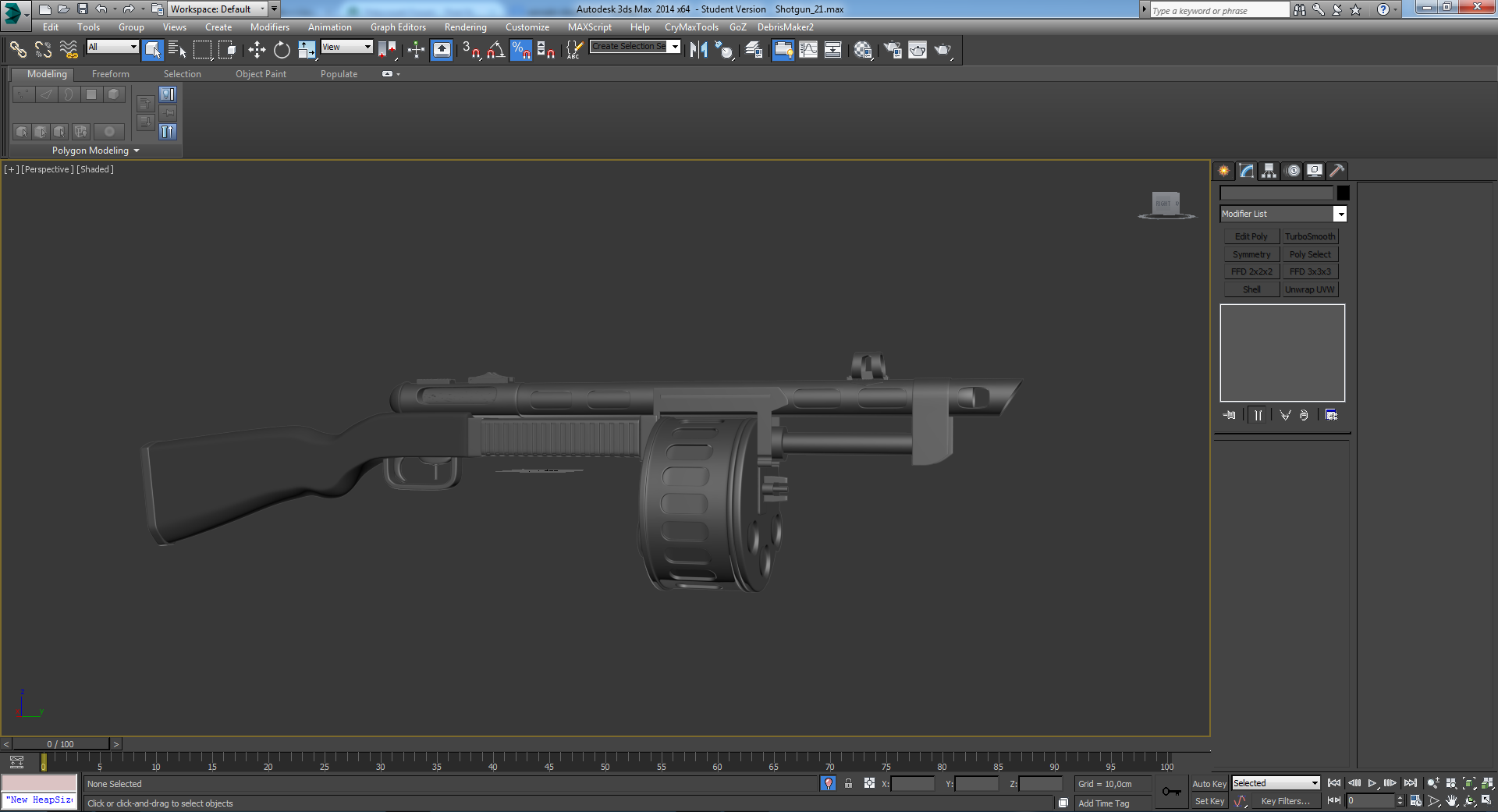
Task: Switch to the Object Paint ribbon tab
Action: pyautogui.click(x=261, y=74)
